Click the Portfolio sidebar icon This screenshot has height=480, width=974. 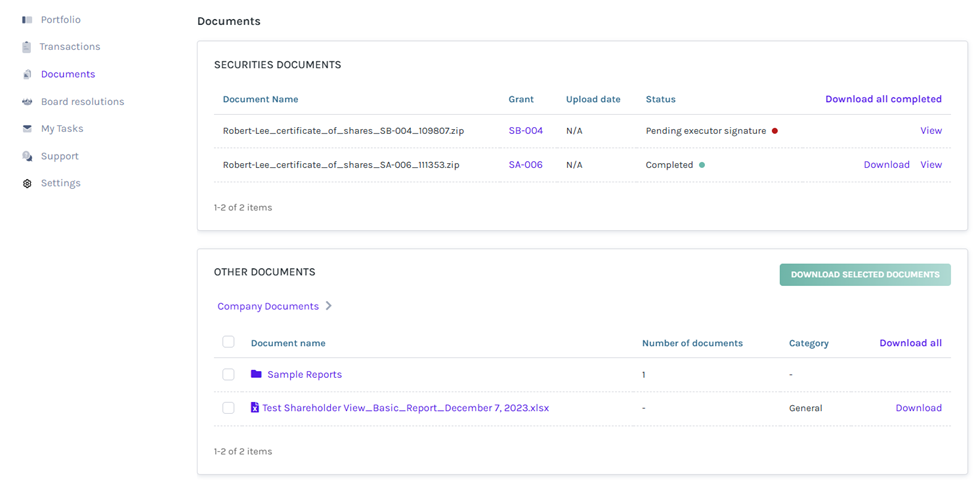27,20
